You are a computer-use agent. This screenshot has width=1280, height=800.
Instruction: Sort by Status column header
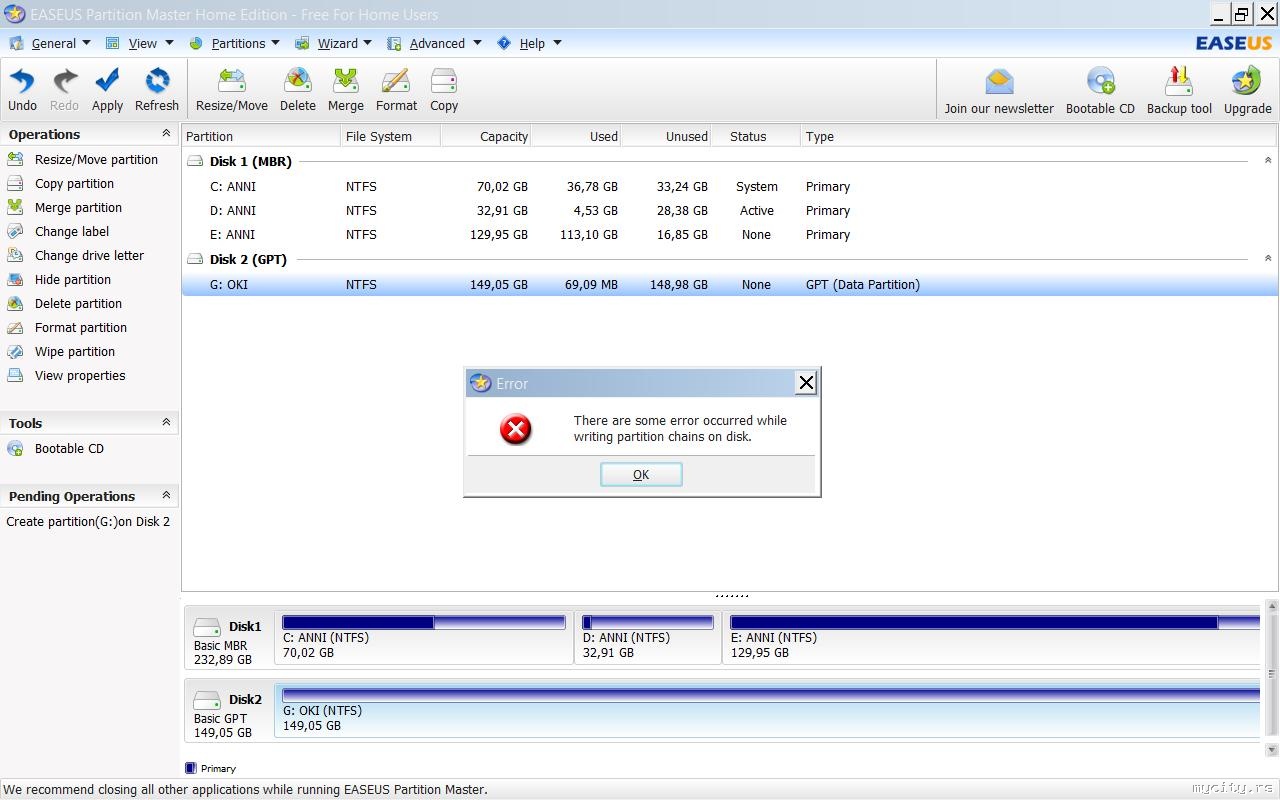point(756,136)
